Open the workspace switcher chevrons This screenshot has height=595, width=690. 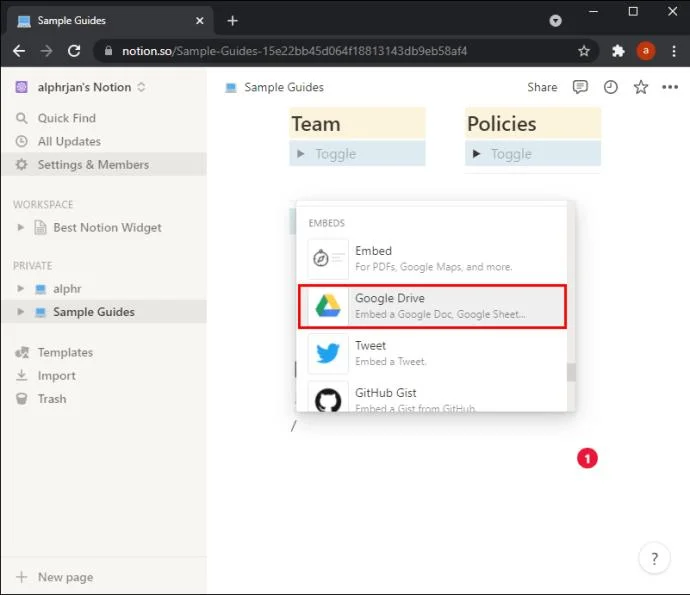141,87
